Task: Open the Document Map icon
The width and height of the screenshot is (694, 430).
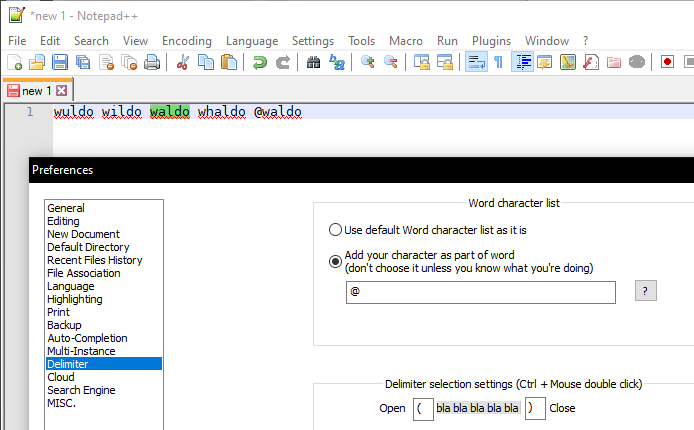Action: 568,62
